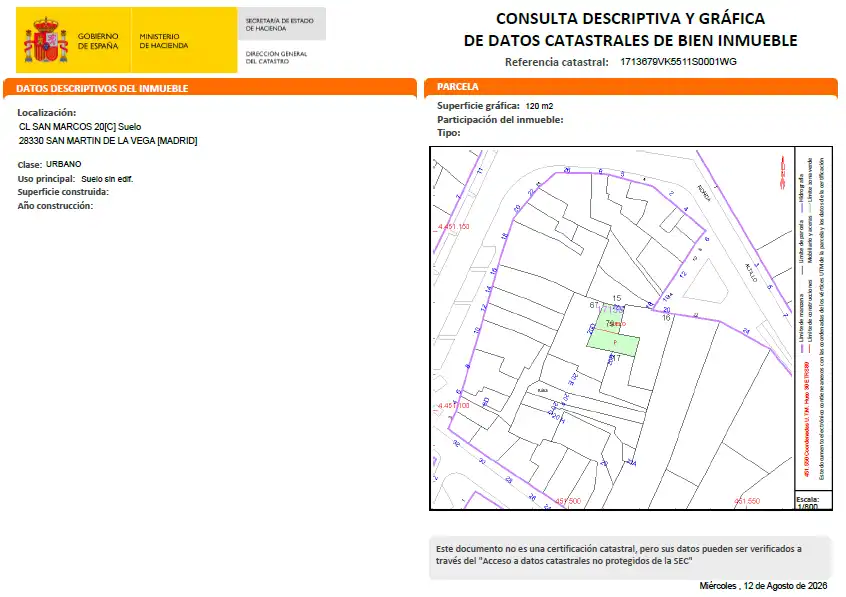Viewport: 846px width, 597px height.
Task: Click the '4.451.100' coordinate label on map
Action: click(x=454, y=405)
